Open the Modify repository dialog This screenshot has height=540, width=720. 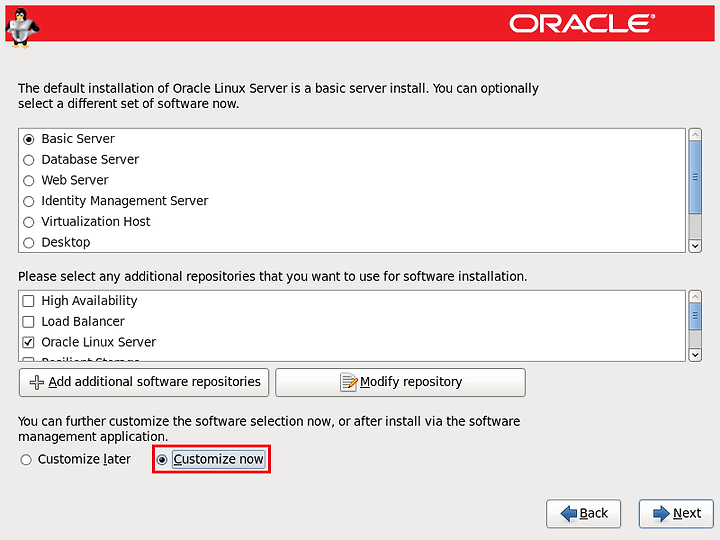[400, 382]
